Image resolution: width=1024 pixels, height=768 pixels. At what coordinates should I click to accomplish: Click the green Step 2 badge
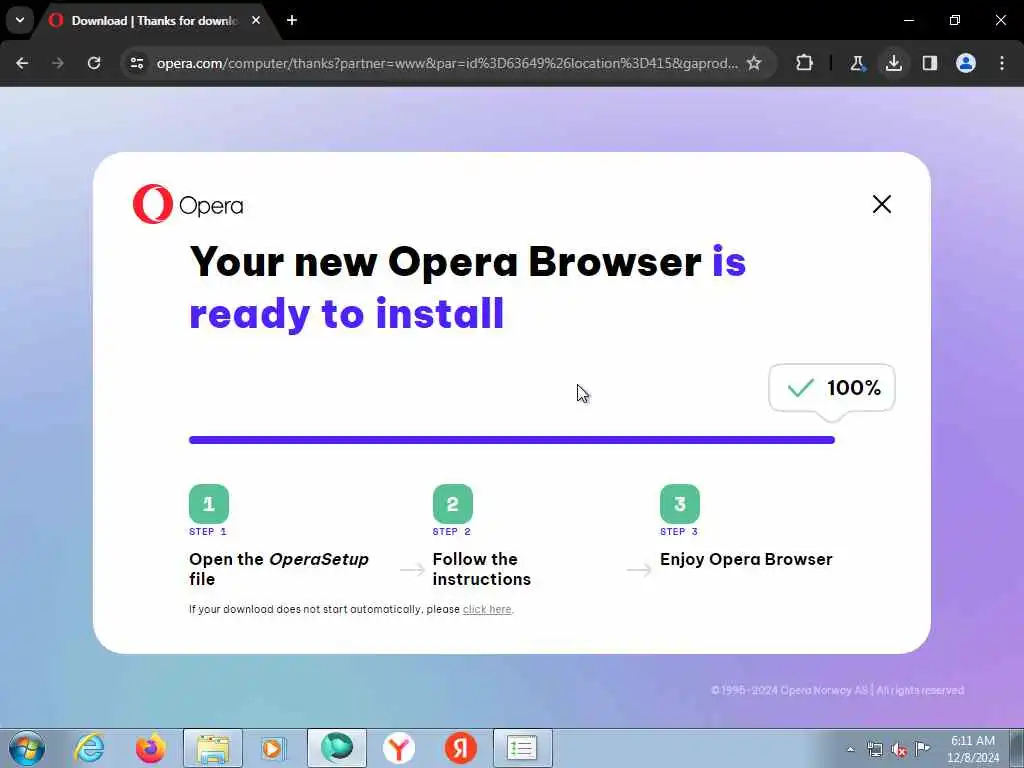tap(453, 504)
